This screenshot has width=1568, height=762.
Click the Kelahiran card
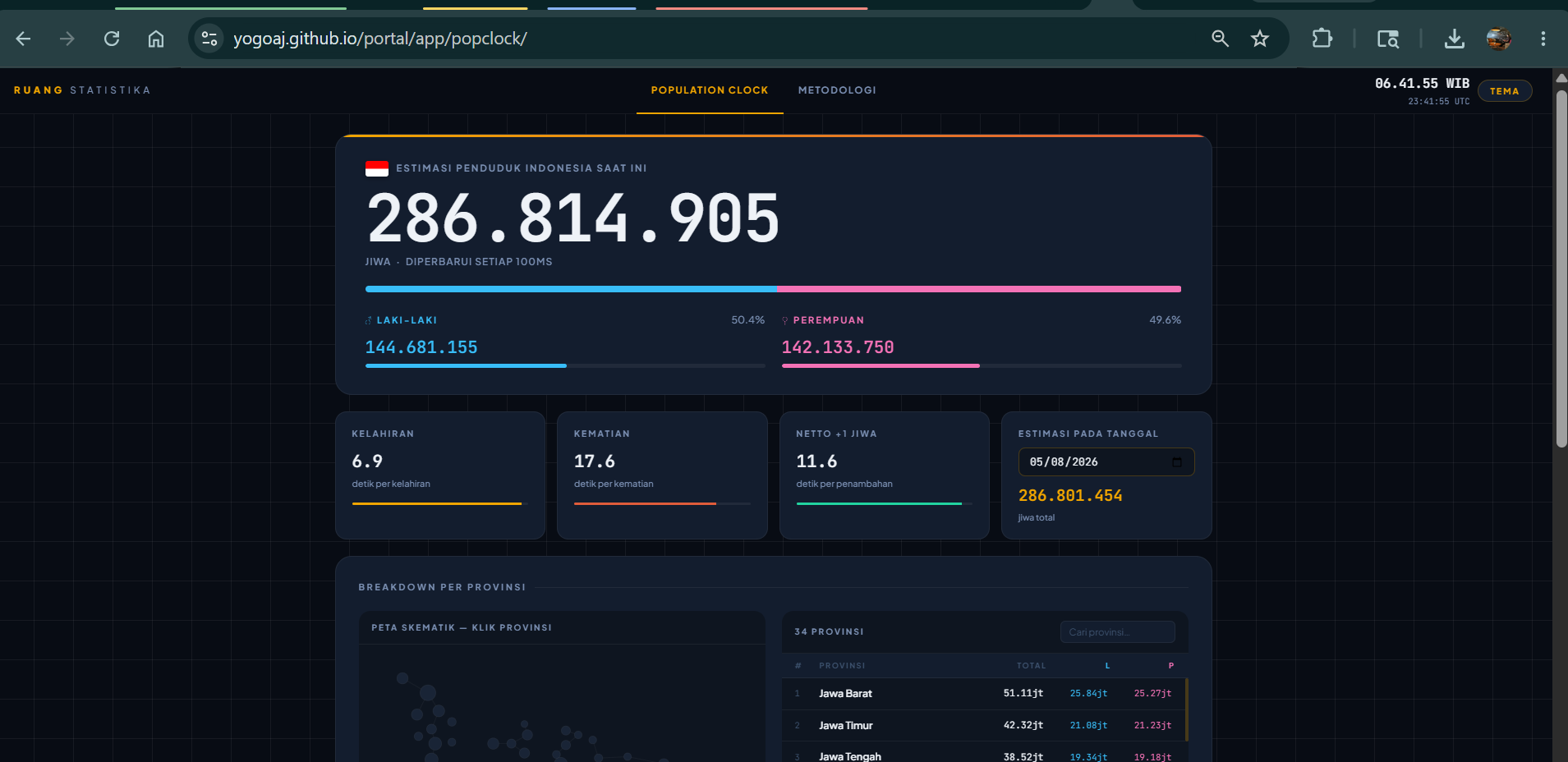pos(440,475)
